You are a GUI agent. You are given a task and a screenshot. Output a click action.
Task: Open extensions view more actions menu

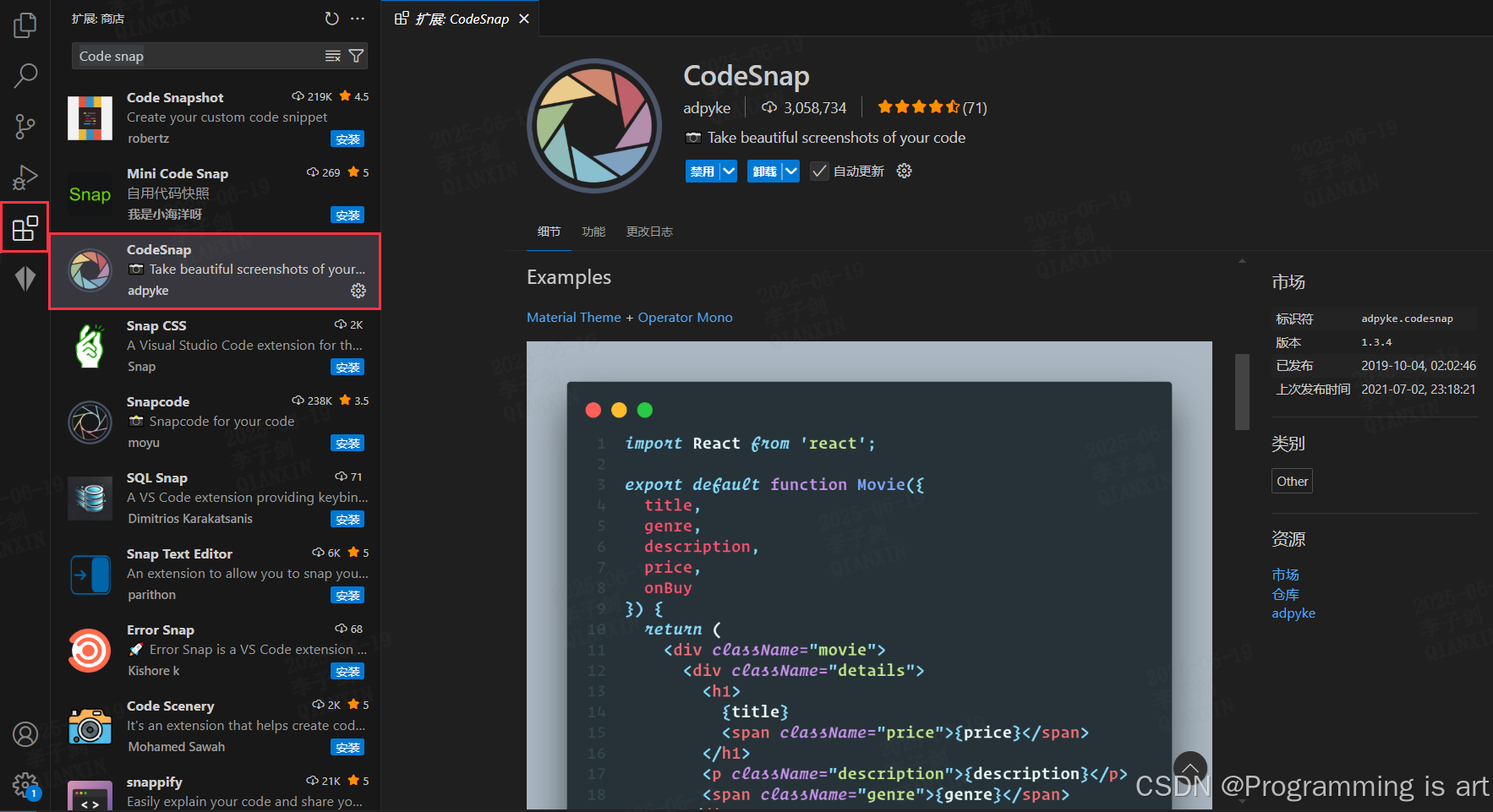pos(358,19)
